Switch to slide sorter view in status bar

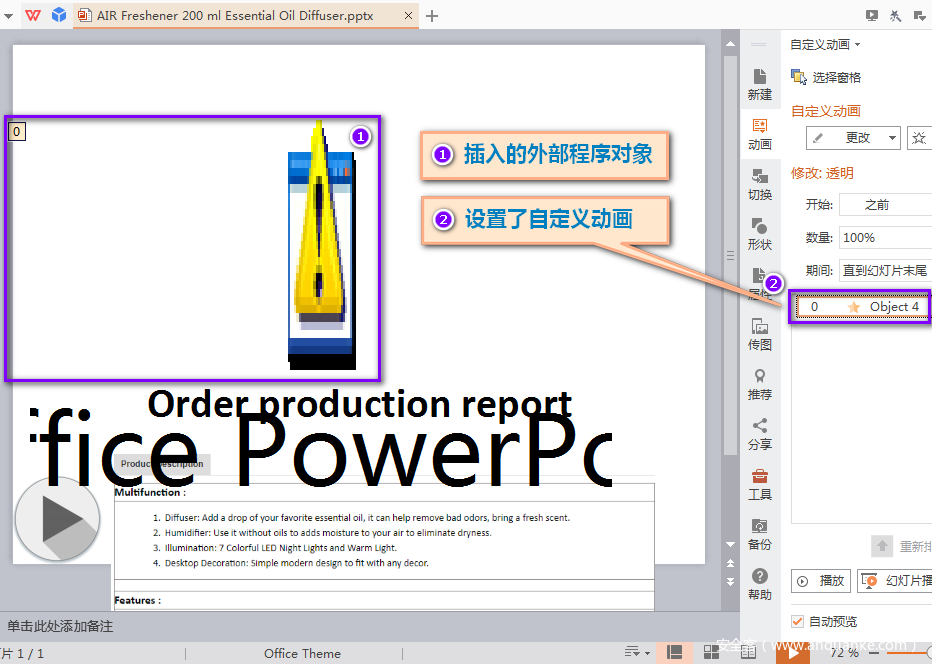709,652
